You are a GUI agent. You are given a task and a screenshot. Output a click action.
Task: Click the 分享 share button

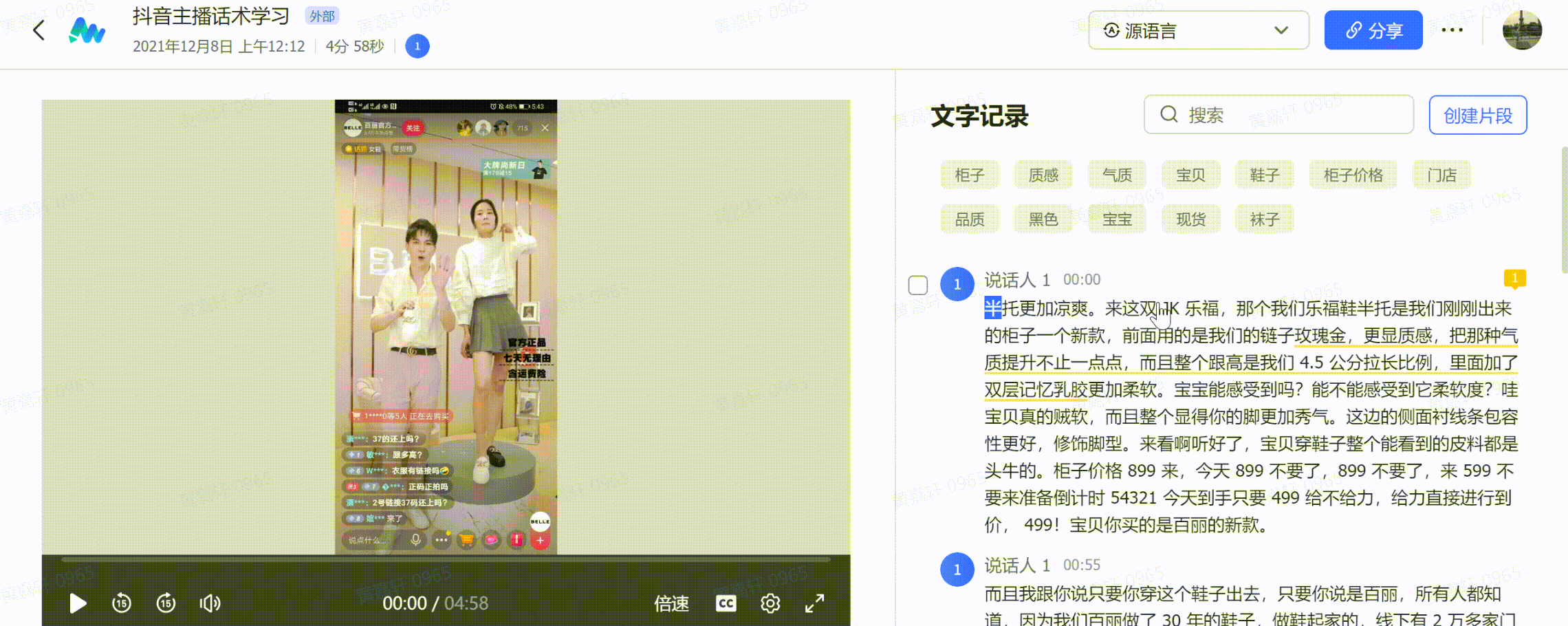[1373, 30]
